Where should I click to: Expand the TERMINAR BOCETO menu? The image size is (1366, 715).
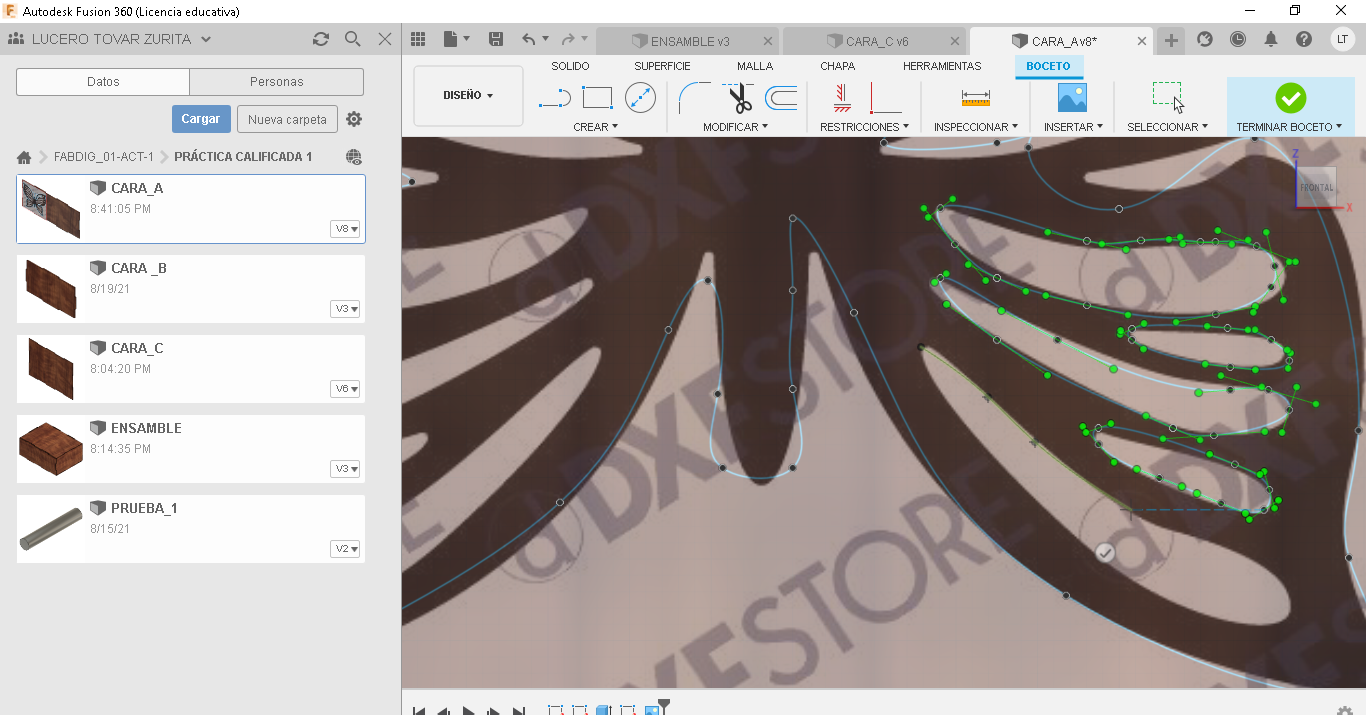(x=1289, y=127)
